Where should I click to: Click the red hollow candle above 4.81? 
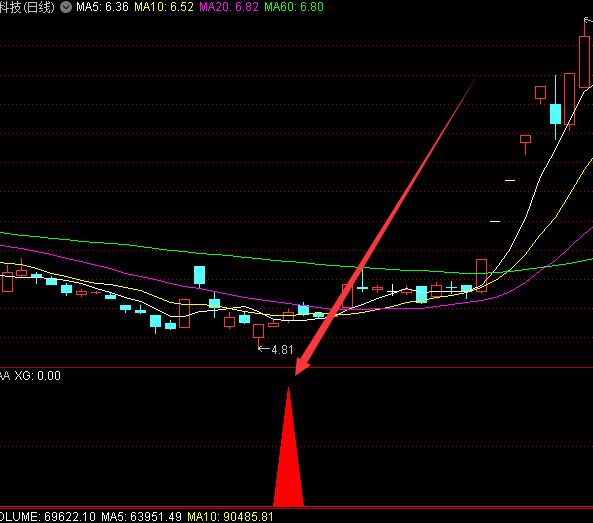click(x=259, y=331)
